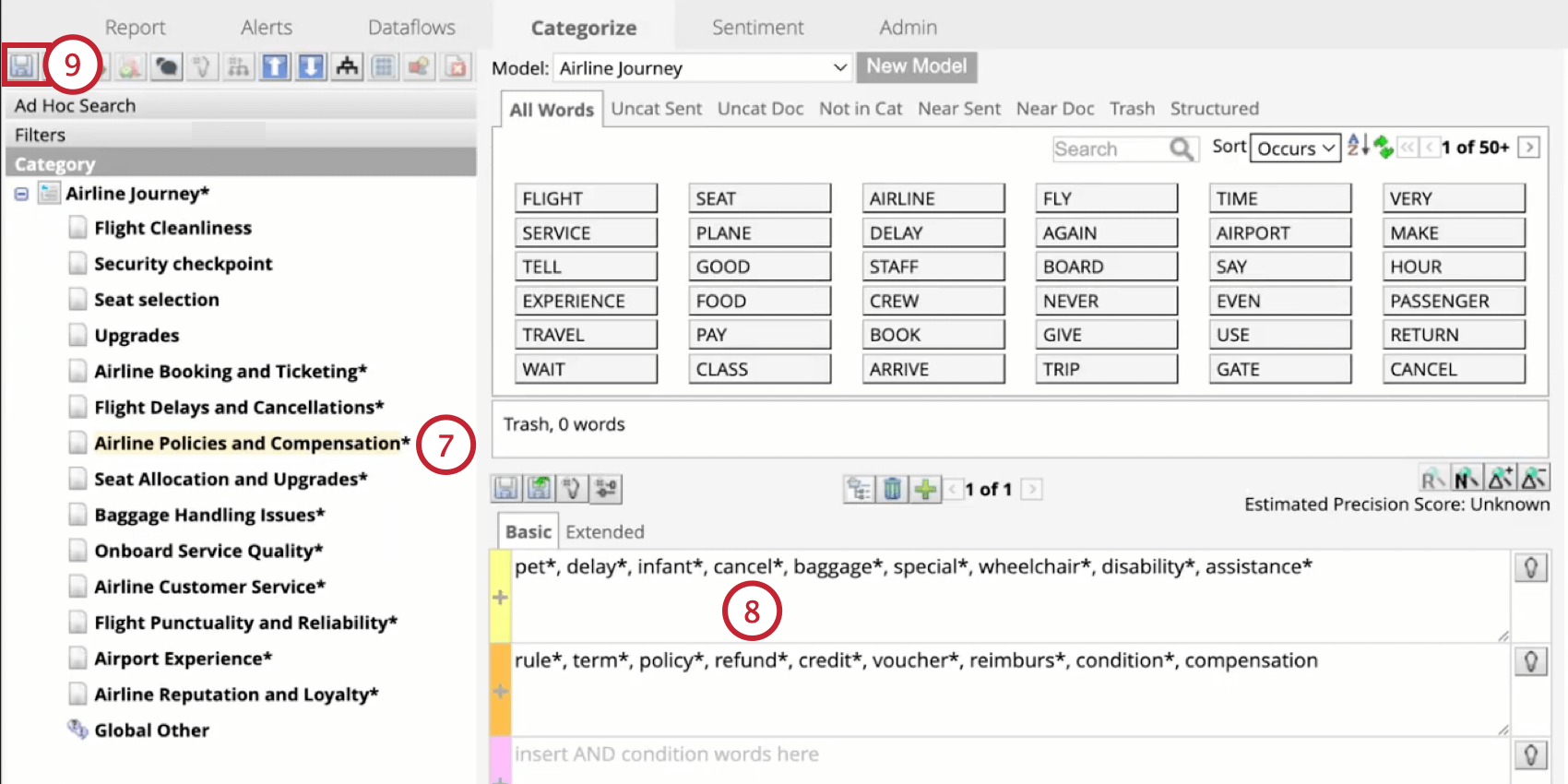The height and width of the screenshot is (784, 1568).
Task: Select Baggage Handling Issues category
Action: [x=209, y=515]
